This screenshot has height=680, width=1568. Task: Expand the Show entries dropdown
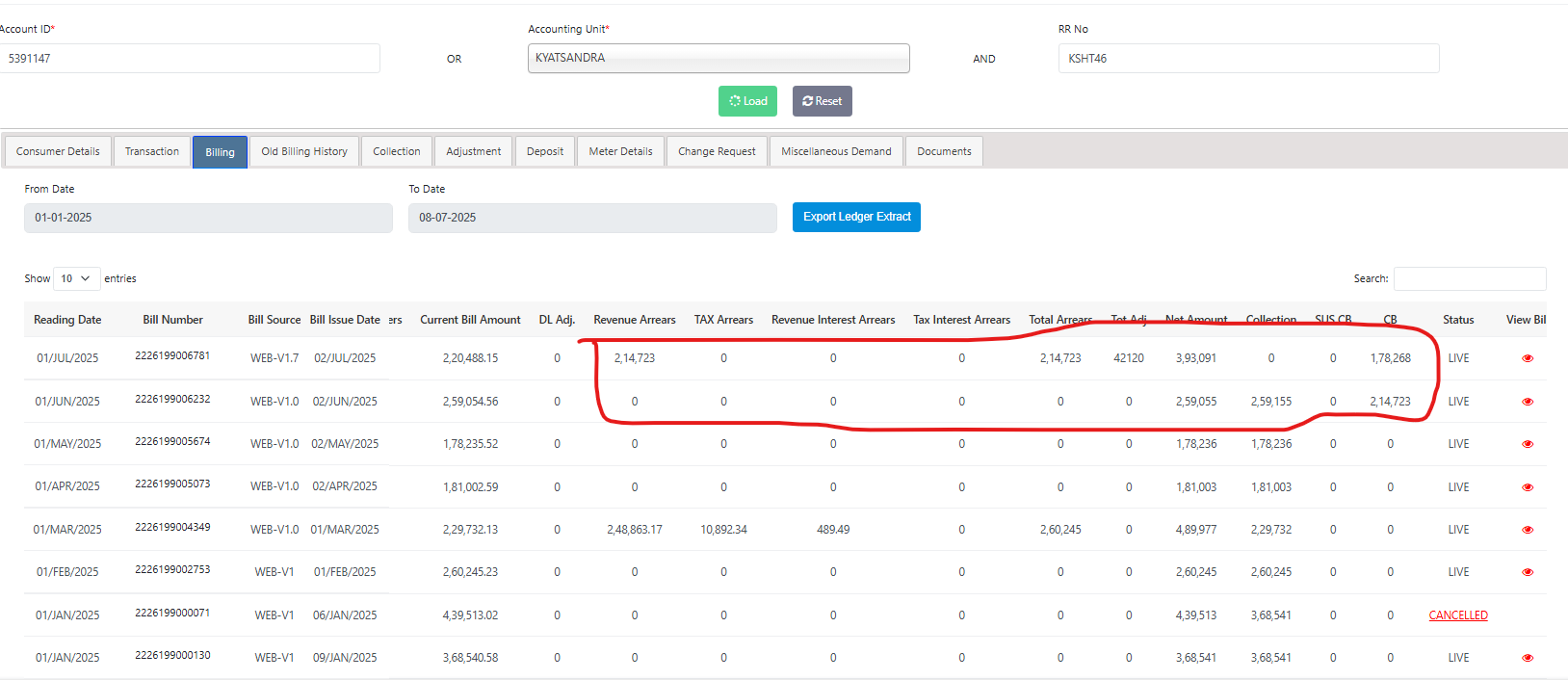pos(77,278)
